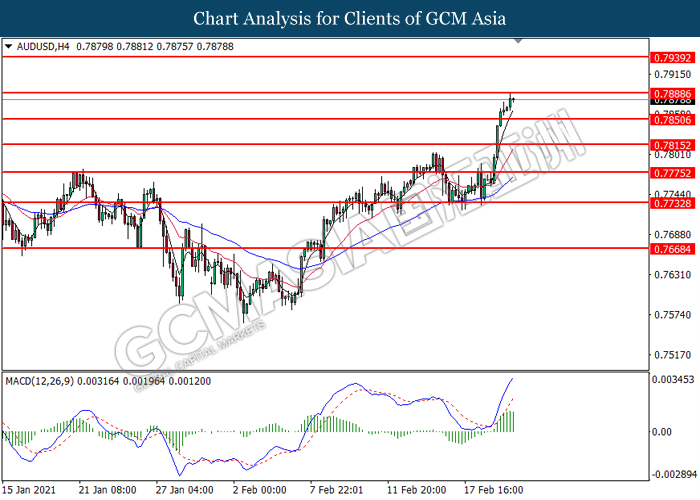Screen dimensions: 700x500
Task: Click the 7 Feb 22:01 time label
Action: pos(337,490)
